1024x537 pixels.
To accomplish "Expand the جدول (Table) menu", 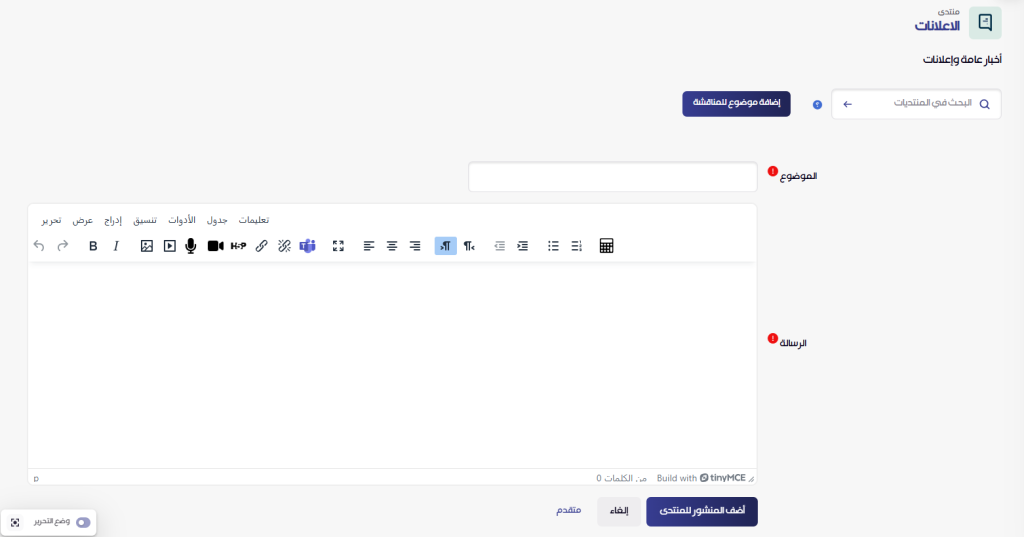I will (x=217, y=220).
